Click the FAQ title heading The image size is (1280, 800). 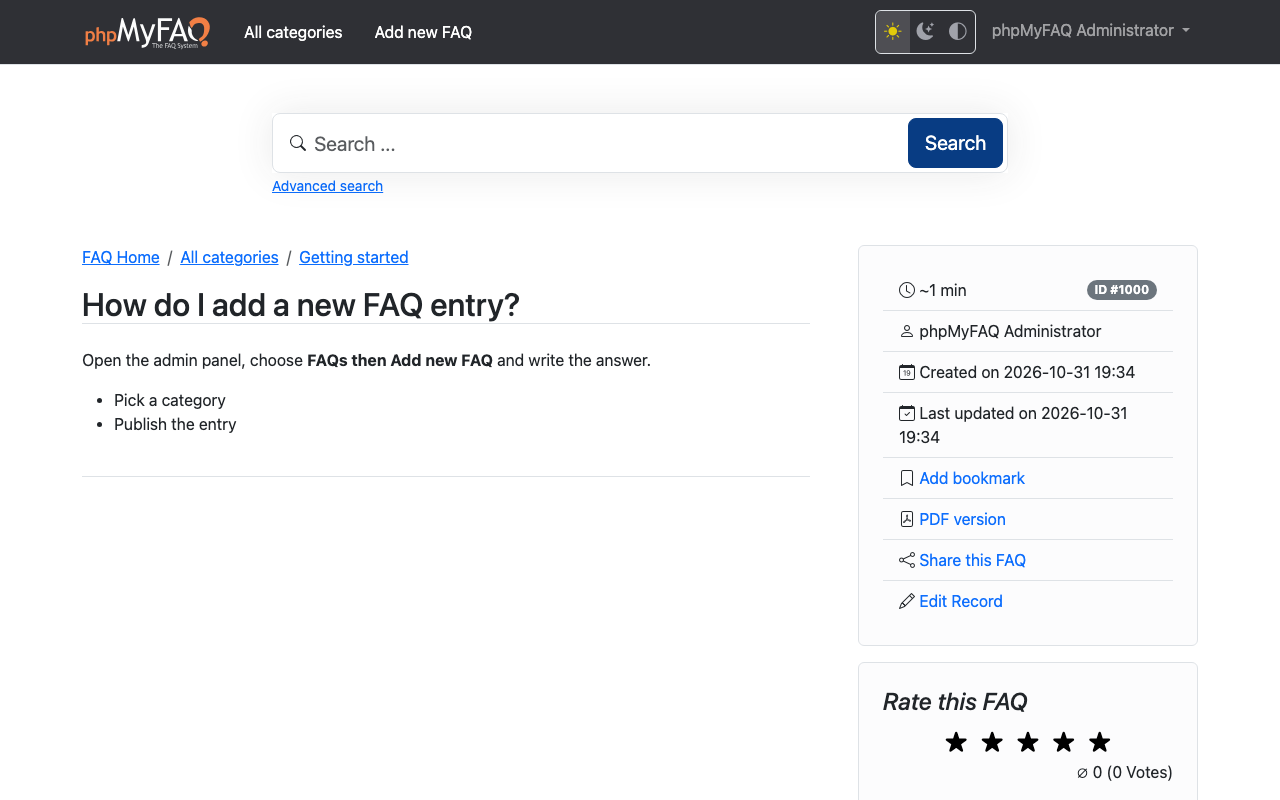point(301,305)
